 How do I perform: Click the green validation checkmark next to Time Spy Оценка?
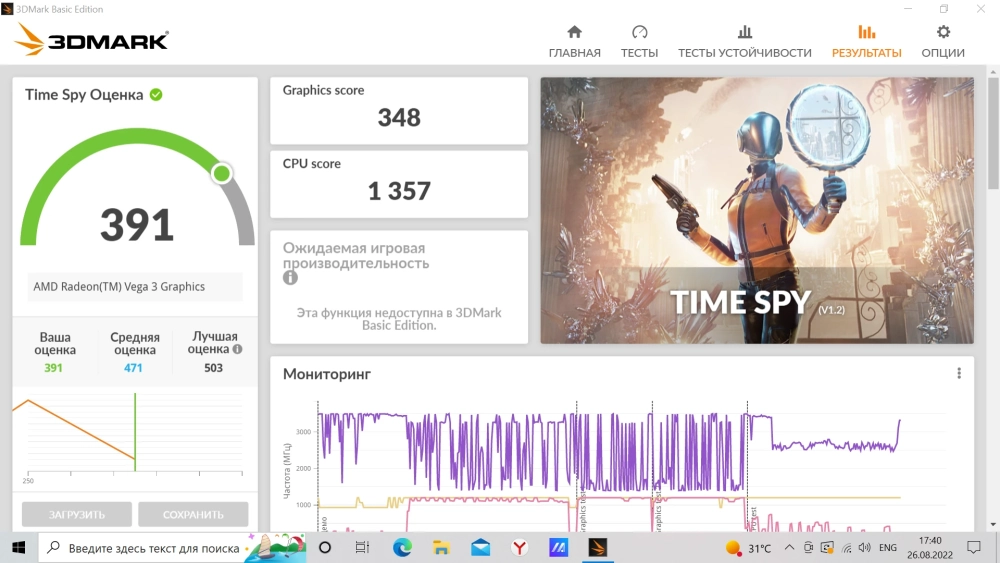(156, 95)
